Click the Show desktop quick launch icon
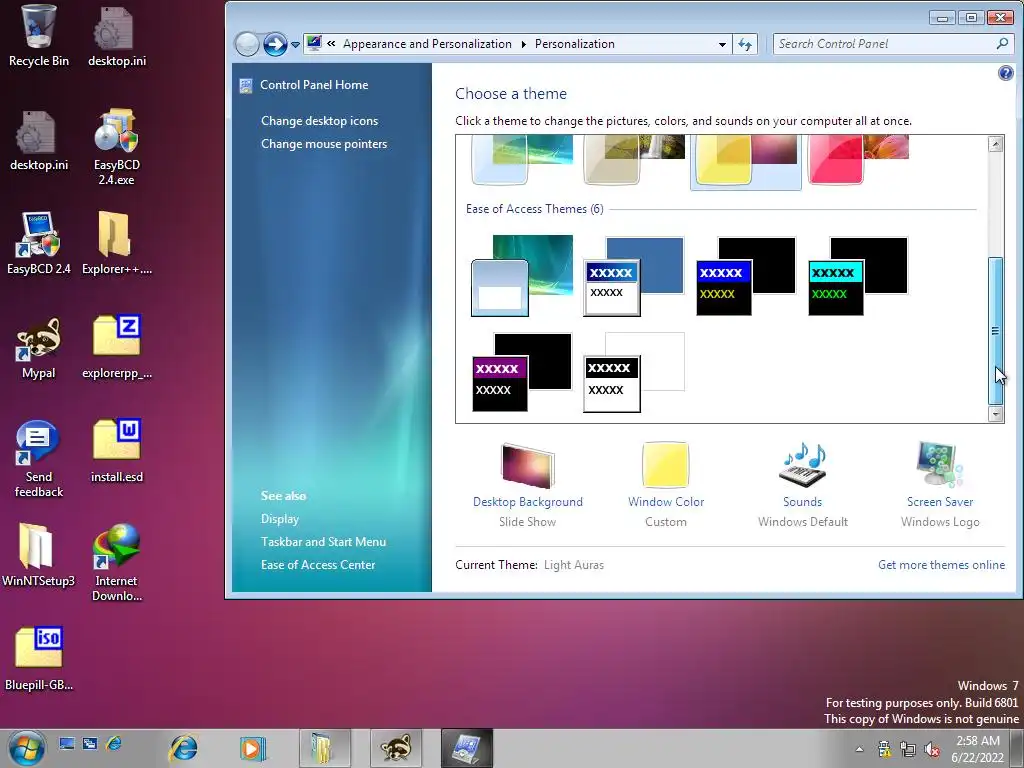 (x=67, y=743)
